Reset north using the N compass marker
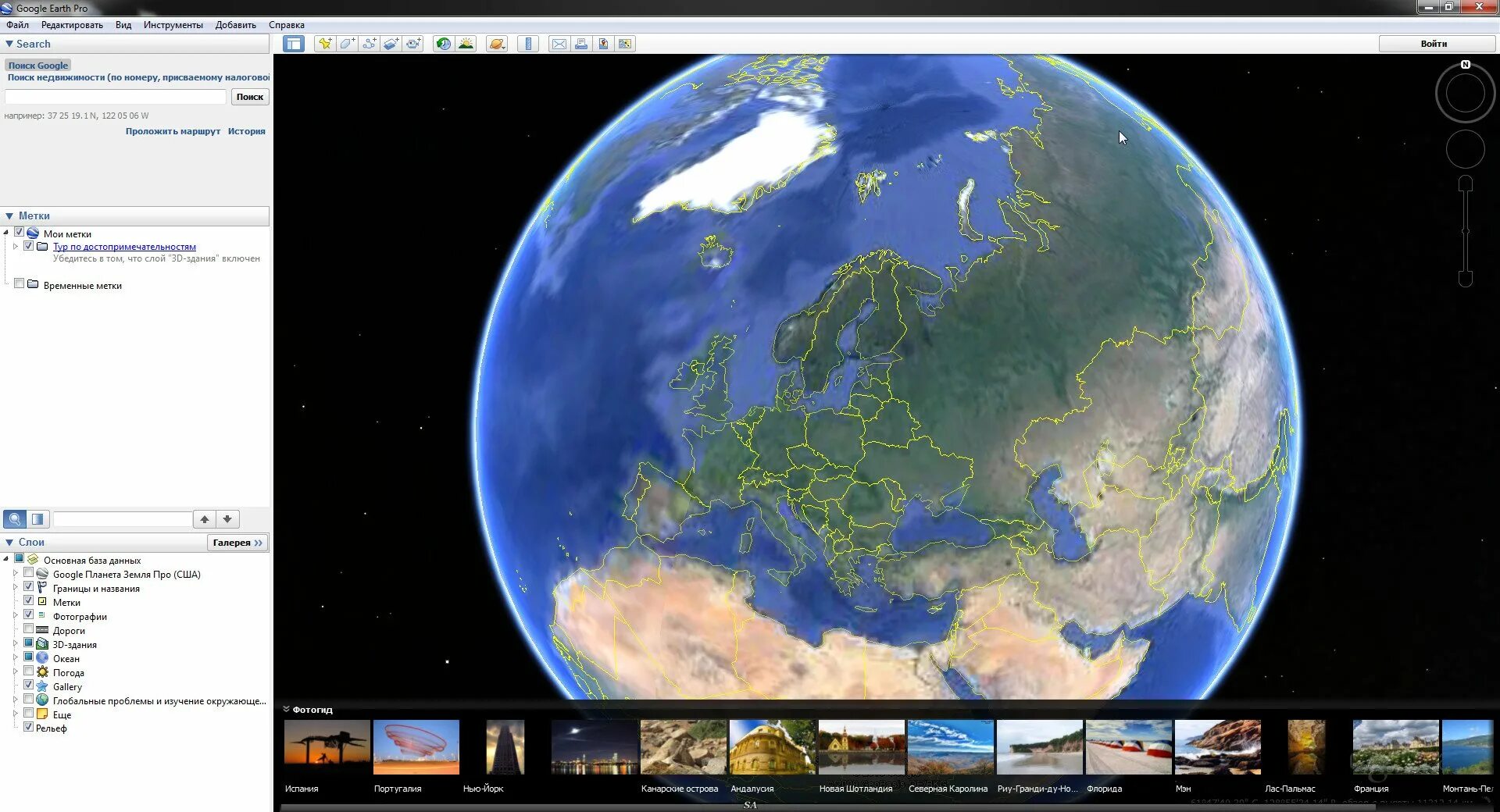Image resolution: width=1500 pixels, height=812 pixels. (1466, 65)
